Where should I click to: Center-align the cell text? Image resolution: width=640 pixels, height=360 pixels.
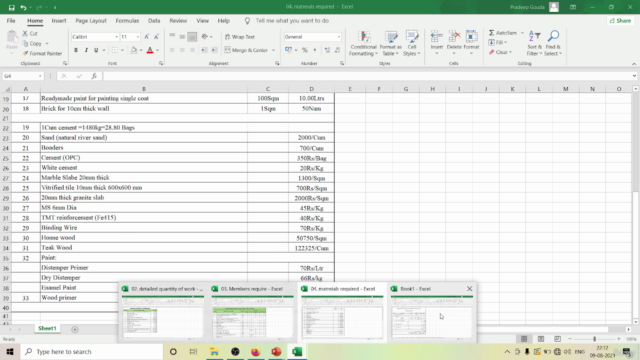182,50
